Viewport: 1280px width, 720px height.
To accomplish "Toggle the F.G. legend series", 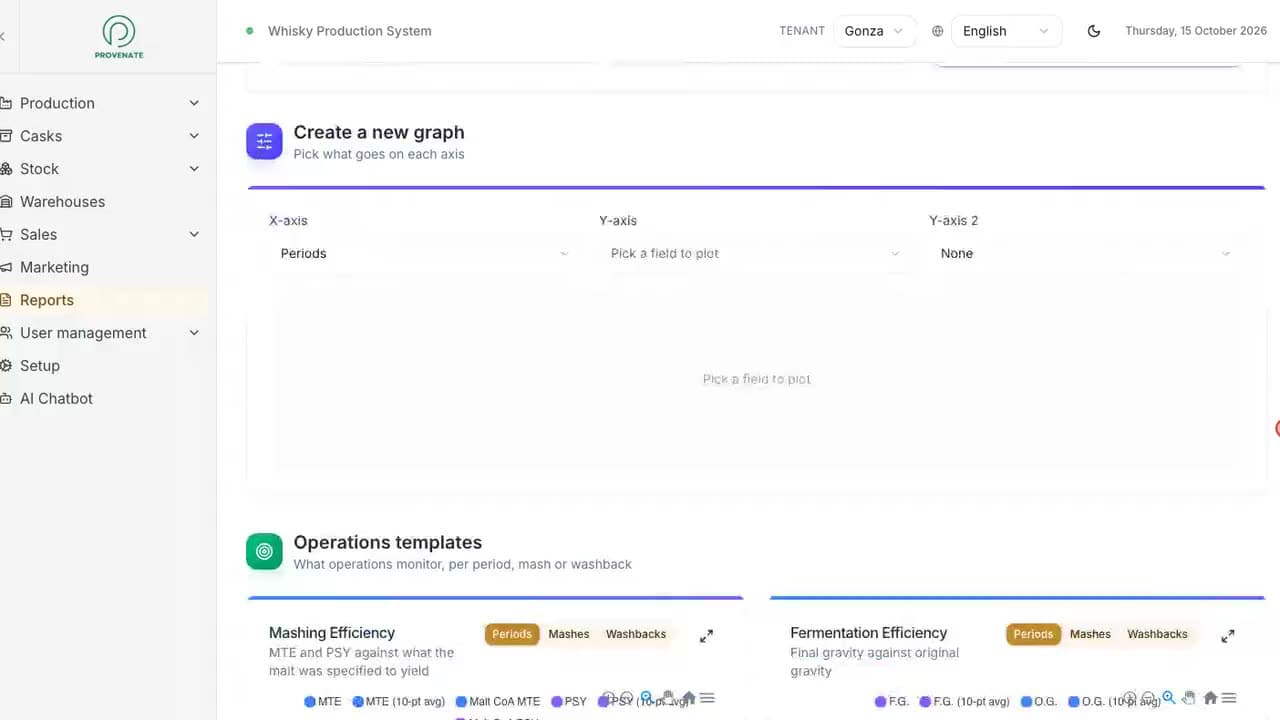I will point(891,702).
